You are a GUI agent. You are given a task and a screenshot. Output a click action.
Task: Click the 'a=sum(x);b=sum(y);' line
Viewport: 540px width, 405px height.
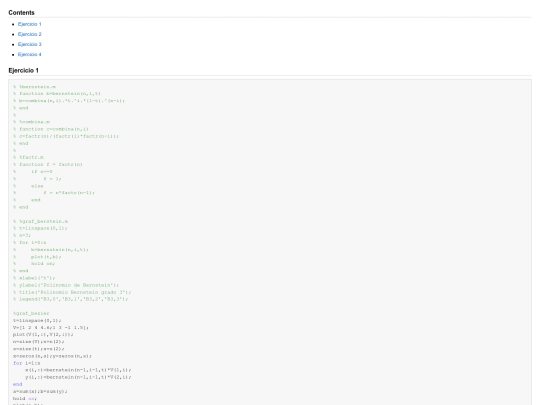point(40,391)
